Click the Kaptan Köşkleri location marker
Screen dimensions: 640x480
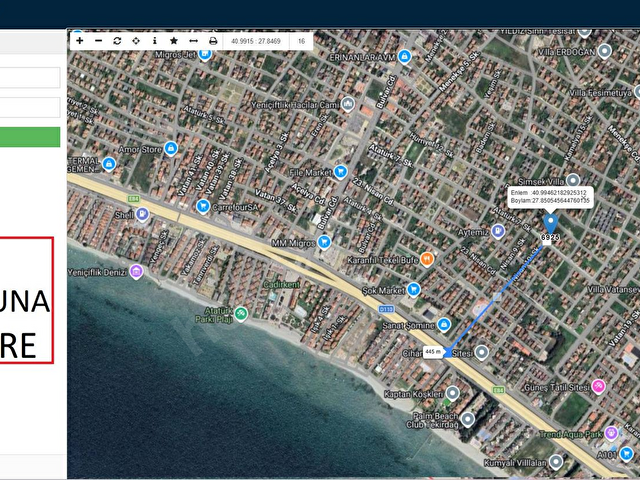(452, 393)
